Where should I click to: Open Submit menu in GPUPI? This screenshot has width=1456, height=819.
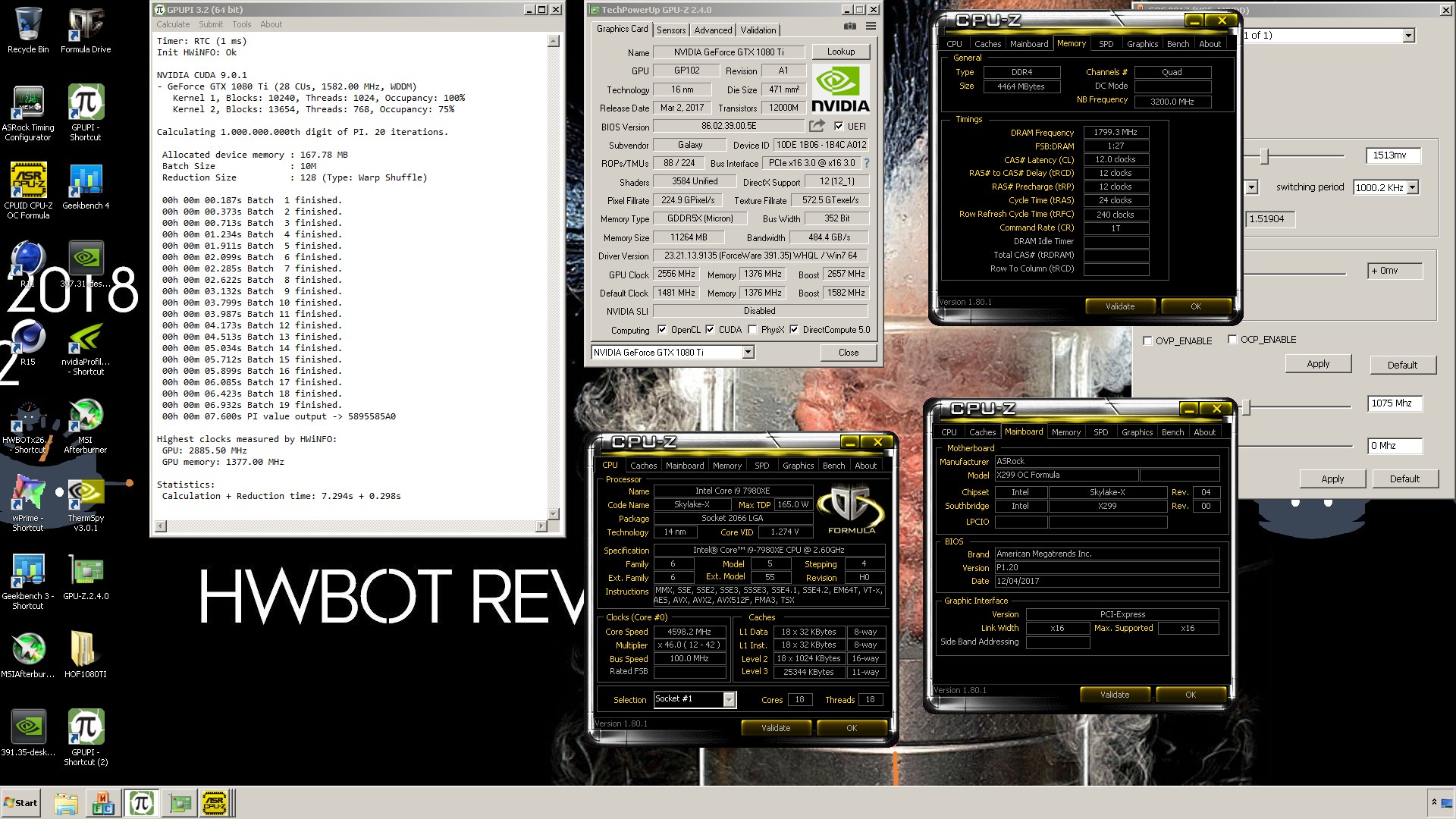click(211, 24)
